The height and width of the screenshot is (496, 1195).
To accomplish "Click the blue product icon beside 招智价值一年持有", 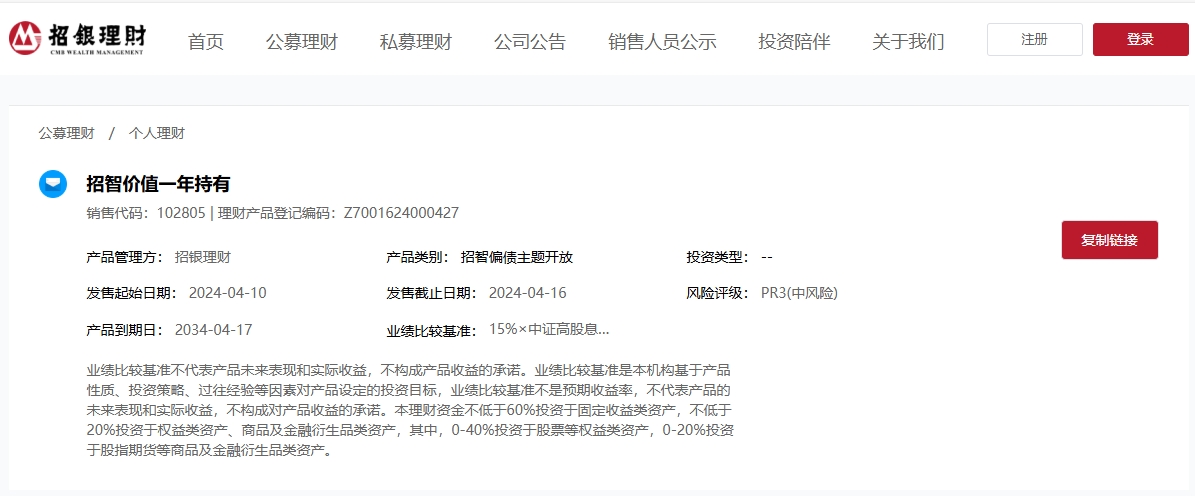I will pyautogui.click(x=53, y=184).
